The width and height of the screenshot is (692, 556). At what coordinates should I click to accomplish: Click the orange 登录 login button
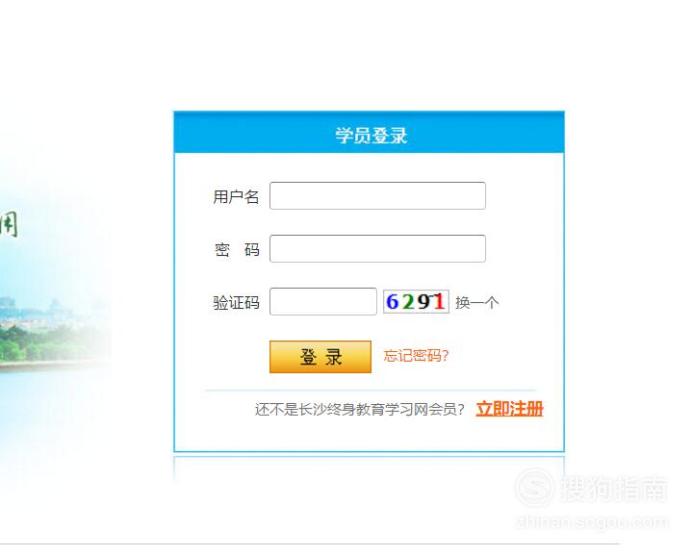click(x=320, y=357)
